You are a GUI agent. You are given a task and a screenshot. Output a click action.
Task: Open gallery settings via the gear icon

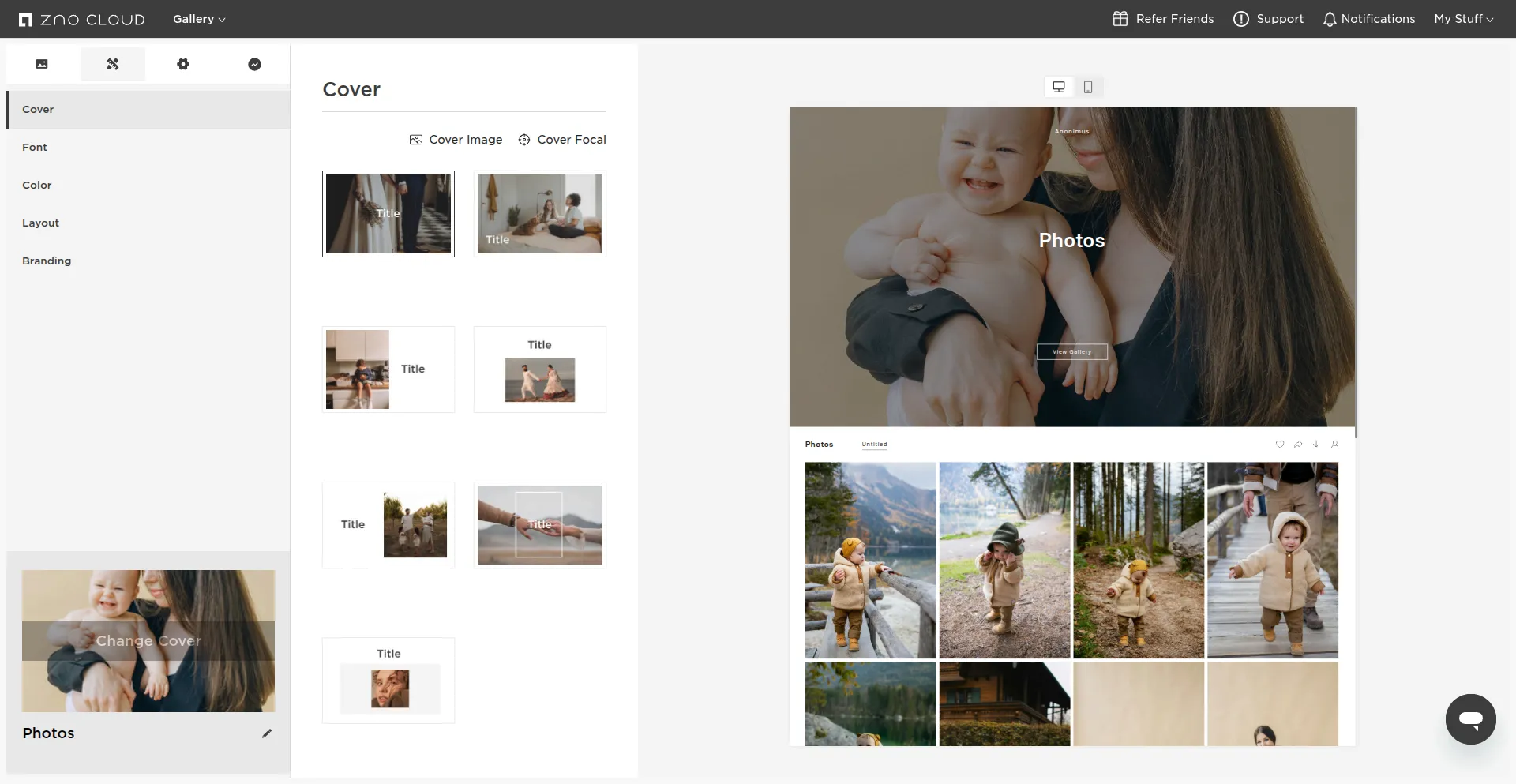(x=184, y=64)
